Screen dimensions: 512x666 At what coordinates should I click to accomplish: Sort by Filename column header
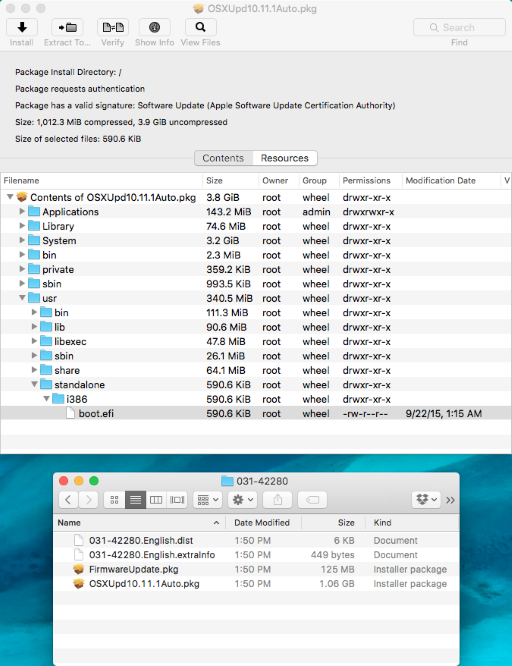[101, 181]
